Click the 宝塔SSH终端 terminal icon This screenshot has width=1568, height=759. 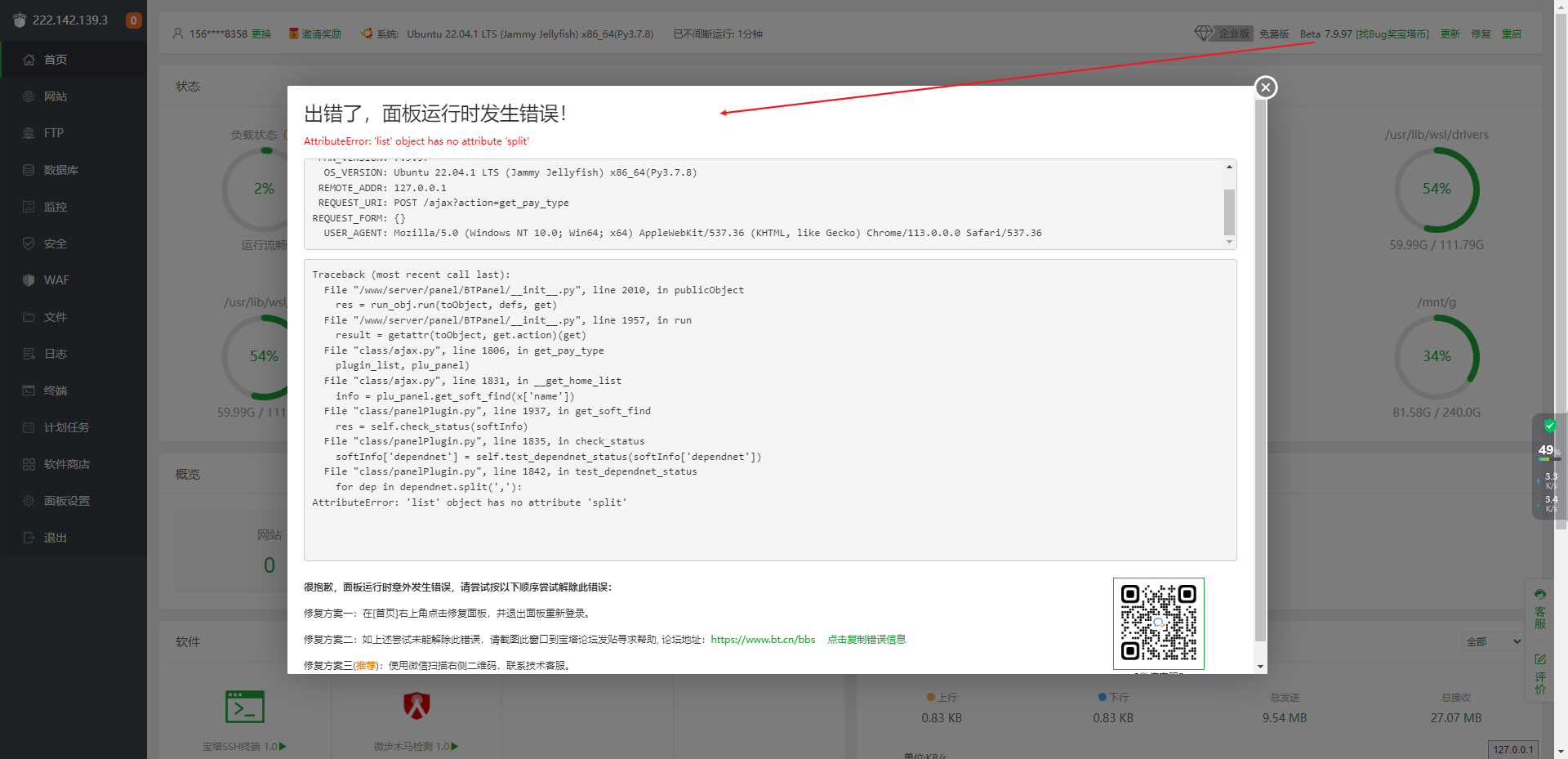[244, 707]
